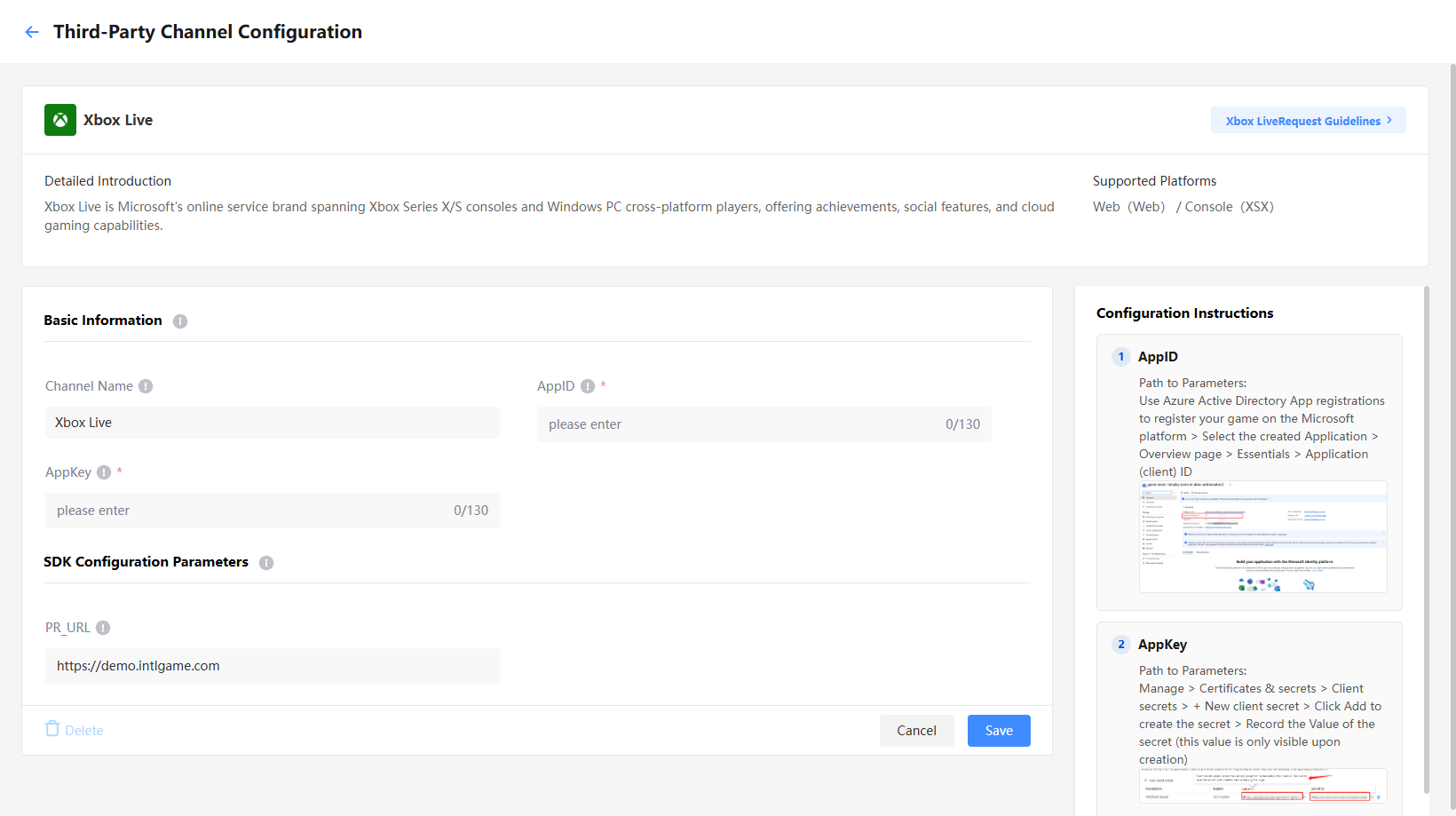Click the Xbox Live logo icon
The width and height of the screenshot is (1456, 816).
tap(60, 120)
